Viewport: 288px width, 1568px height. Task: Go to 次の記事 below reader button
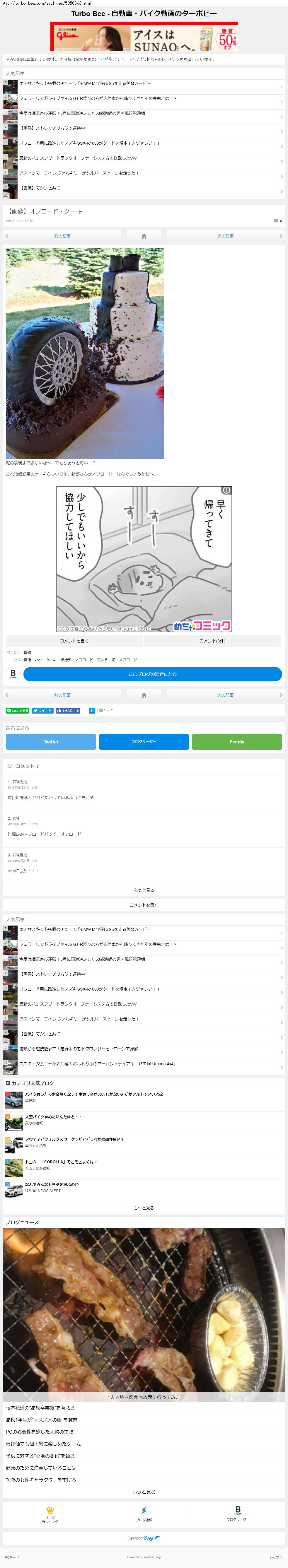click(x=225, y=695)
